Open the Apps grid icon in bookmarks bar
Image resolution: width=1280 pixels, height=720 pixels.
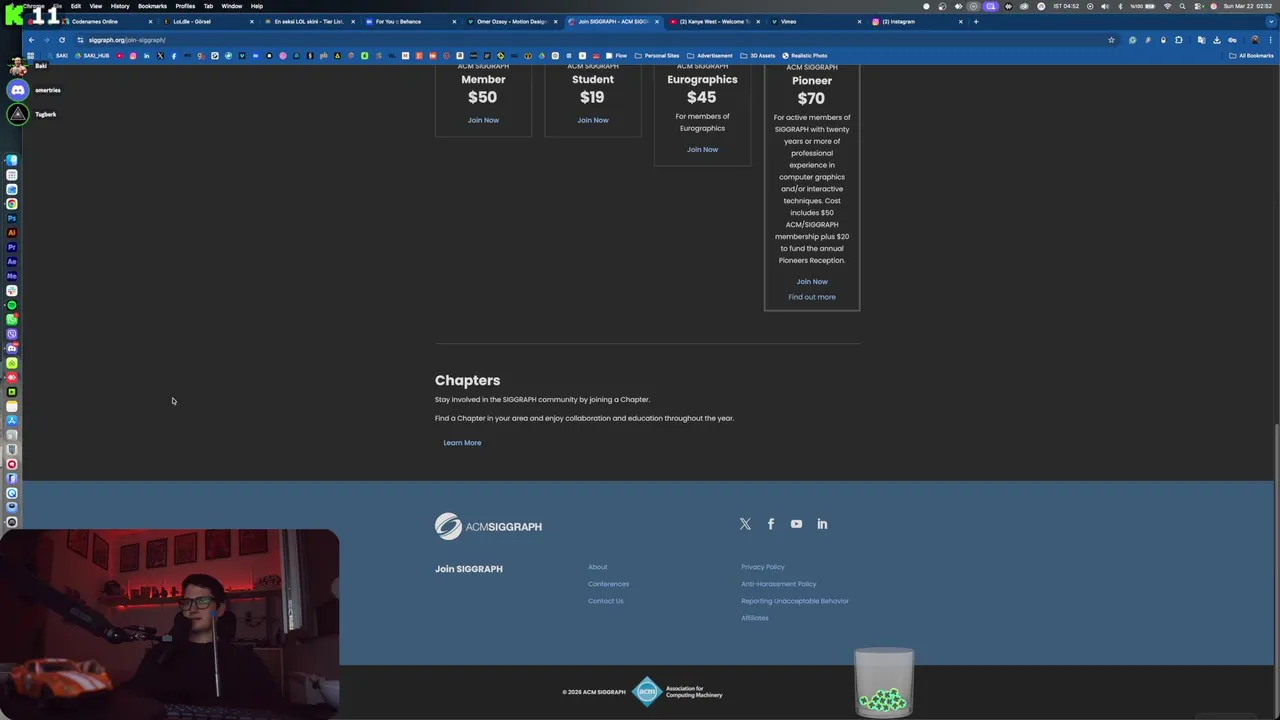point(30,56)
